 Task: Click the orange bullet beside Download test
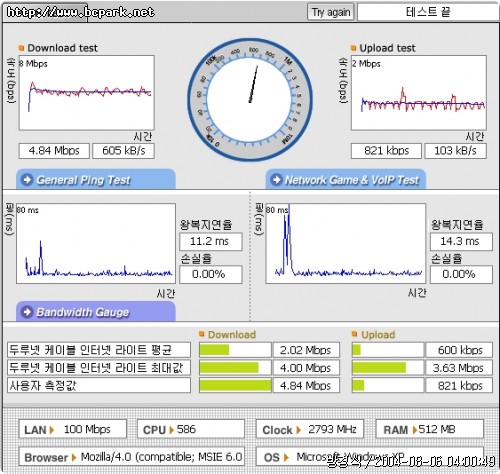21,48
